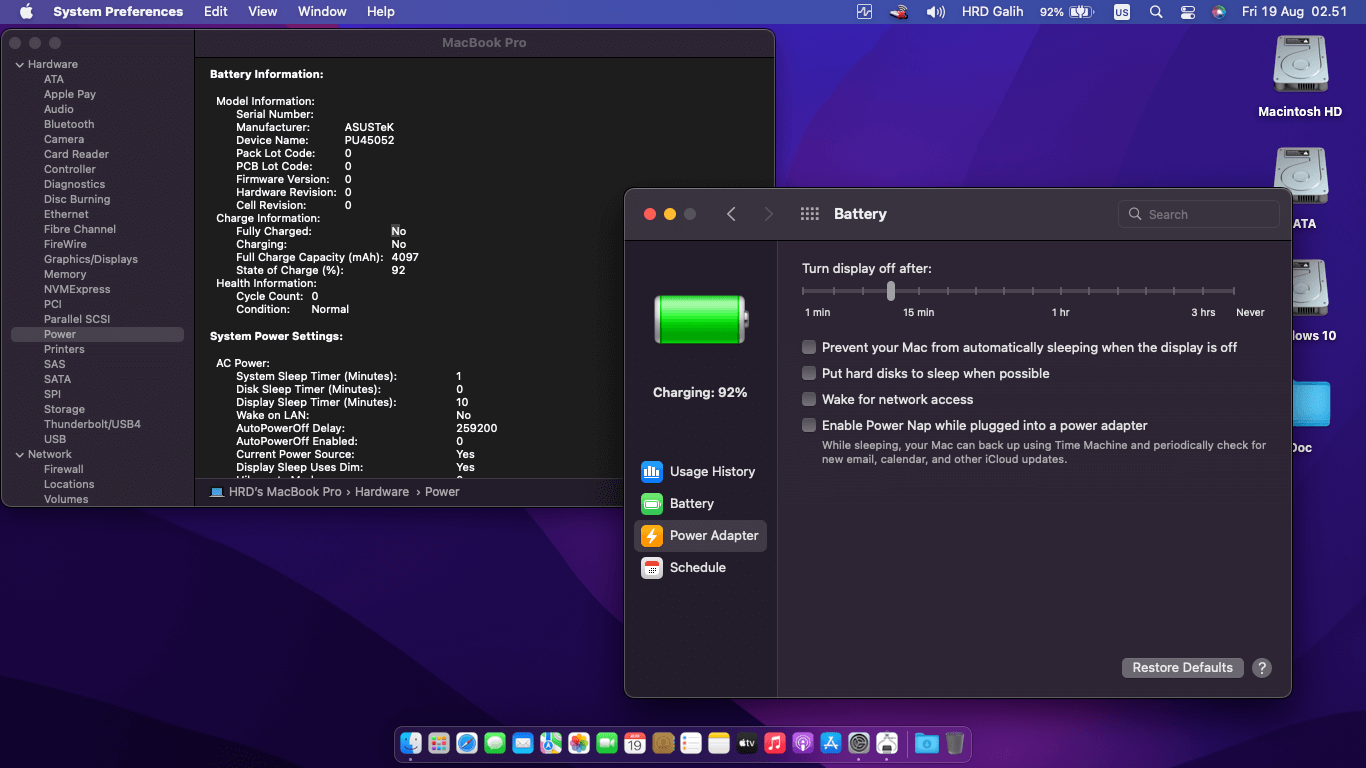
Task: Show all preferences with the grid icon
Action: click(x=810, y=214)
